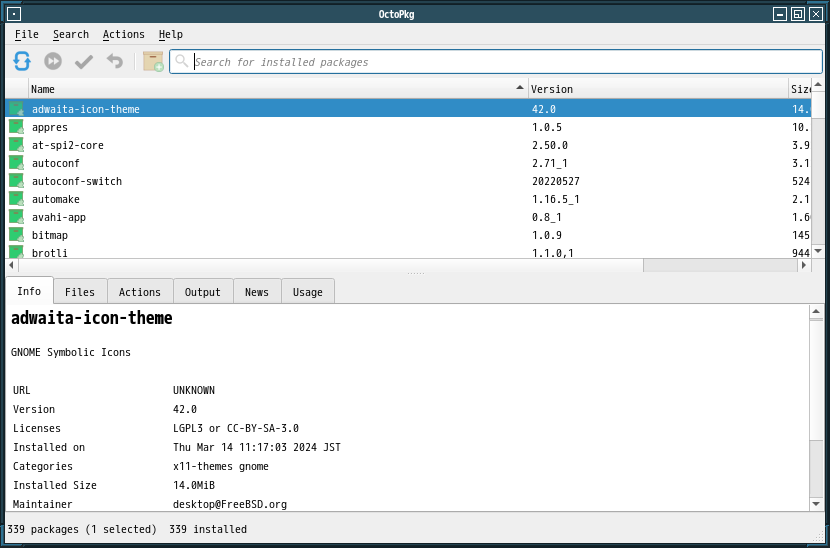Image resolution: width=830 pixels, height=548 pixels.
Task: Switch to the News tab
Action: 257,292
